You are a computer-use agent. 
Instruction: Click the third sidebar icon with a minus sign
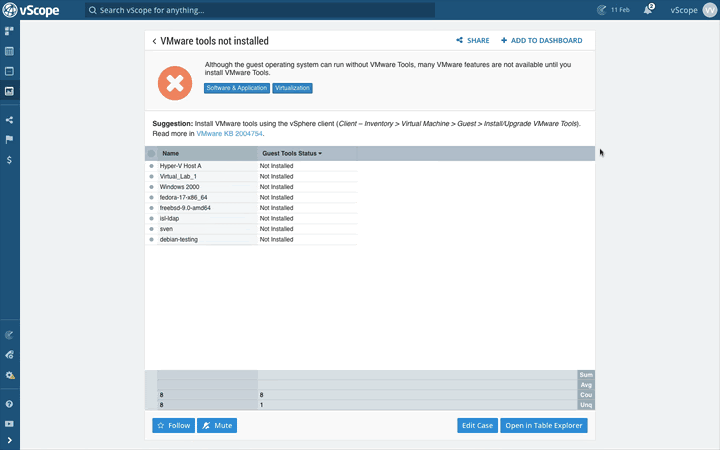coord(9,71)
